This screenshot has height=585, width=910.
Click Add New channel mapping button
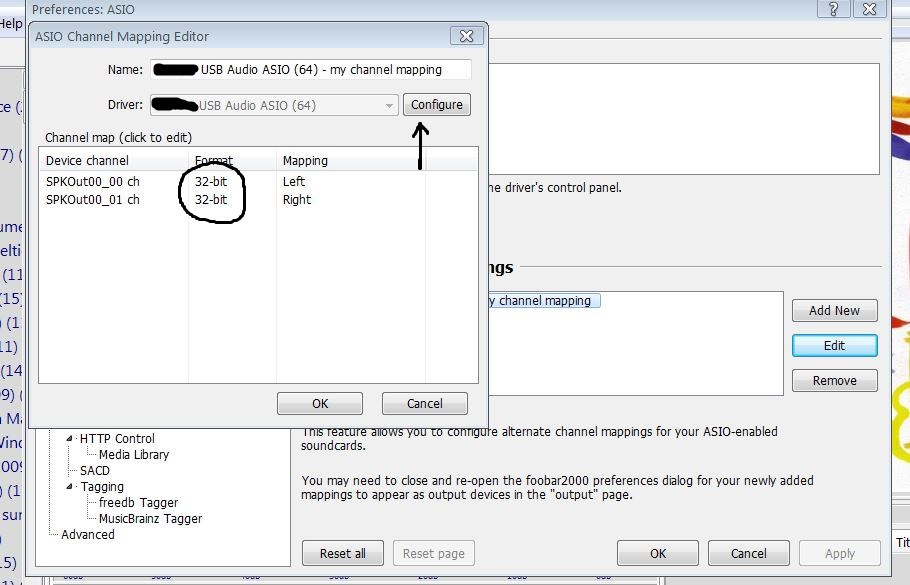(835, 310)
